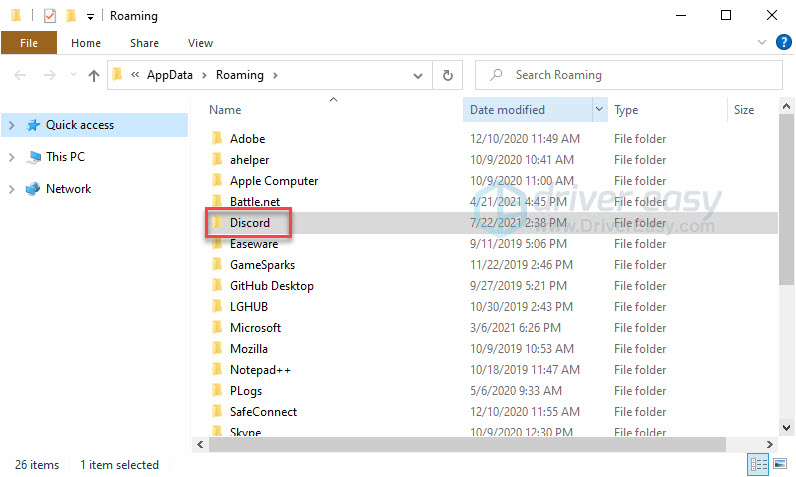Click the folder icon beside LGHUB
Image resolution: width=796 pixels, height=477 pixels.
217,306
